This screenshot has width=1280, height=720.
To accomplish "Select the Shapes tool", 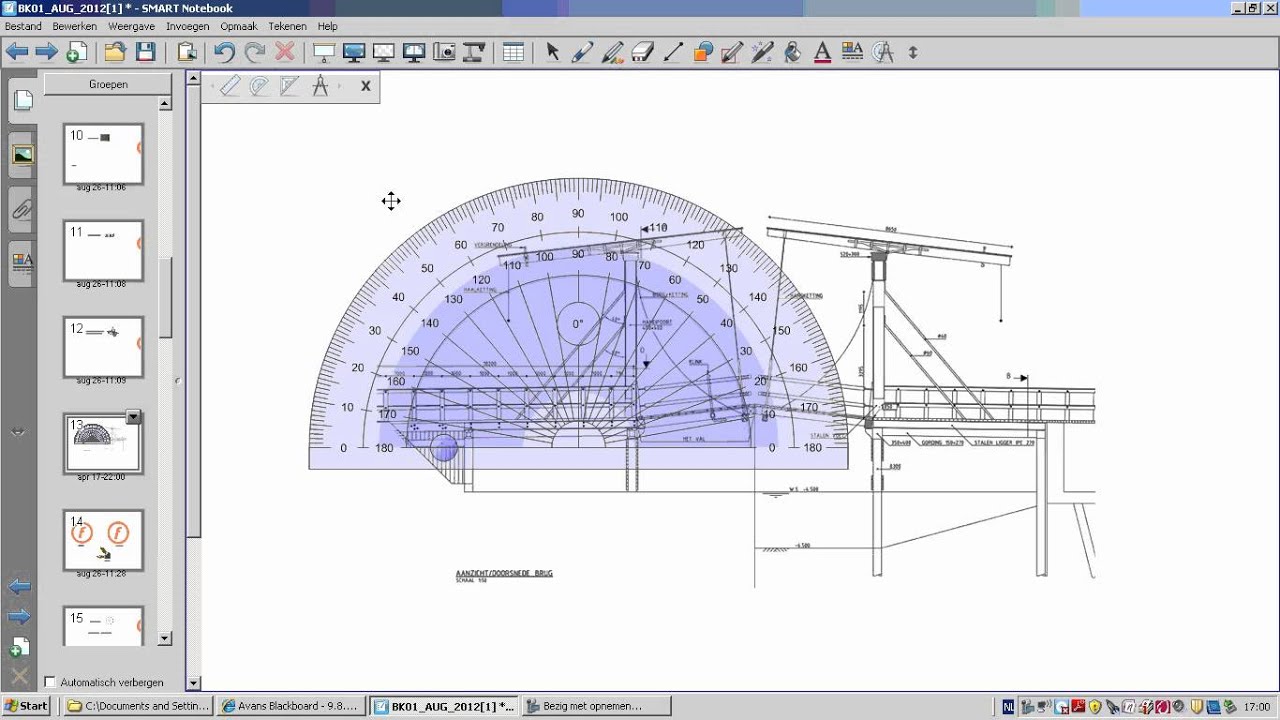I will 703,52.
